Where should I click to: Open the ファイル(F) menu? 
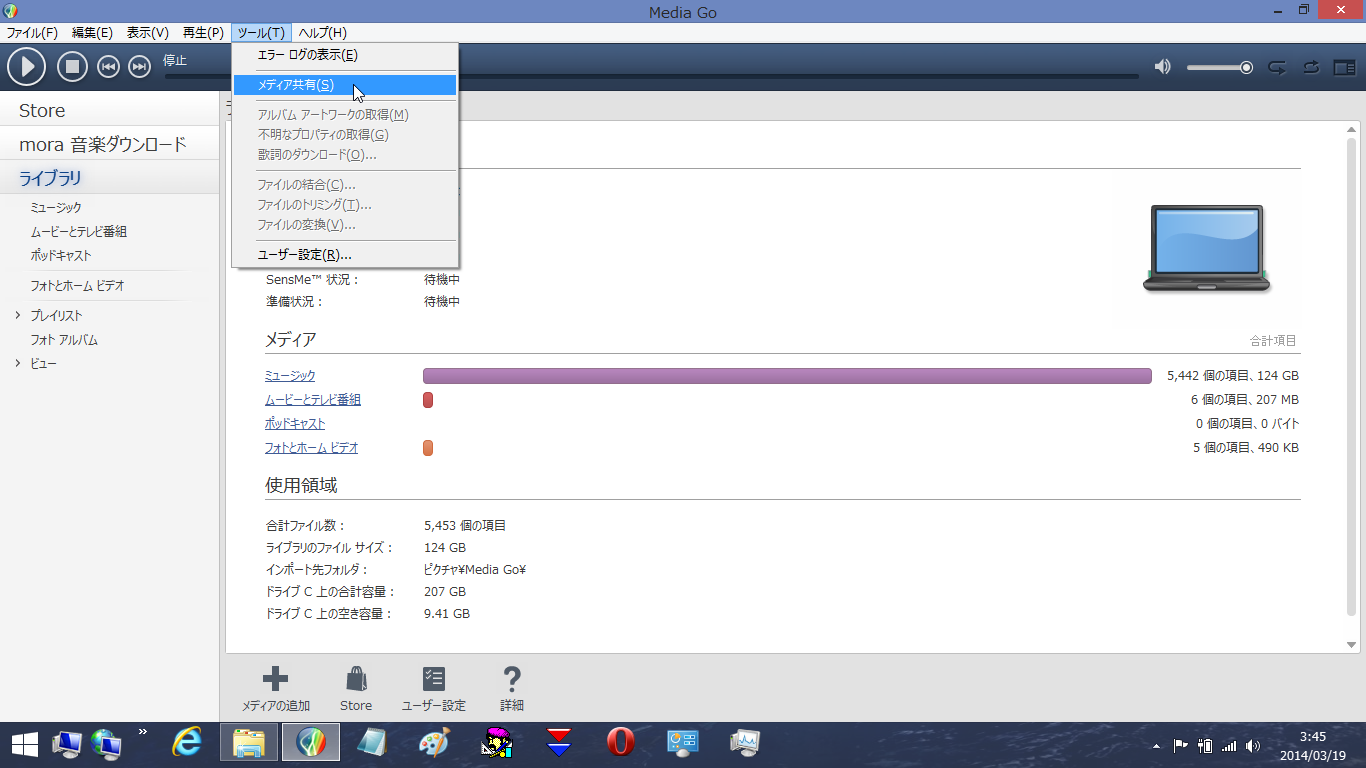tap(33, 33)
